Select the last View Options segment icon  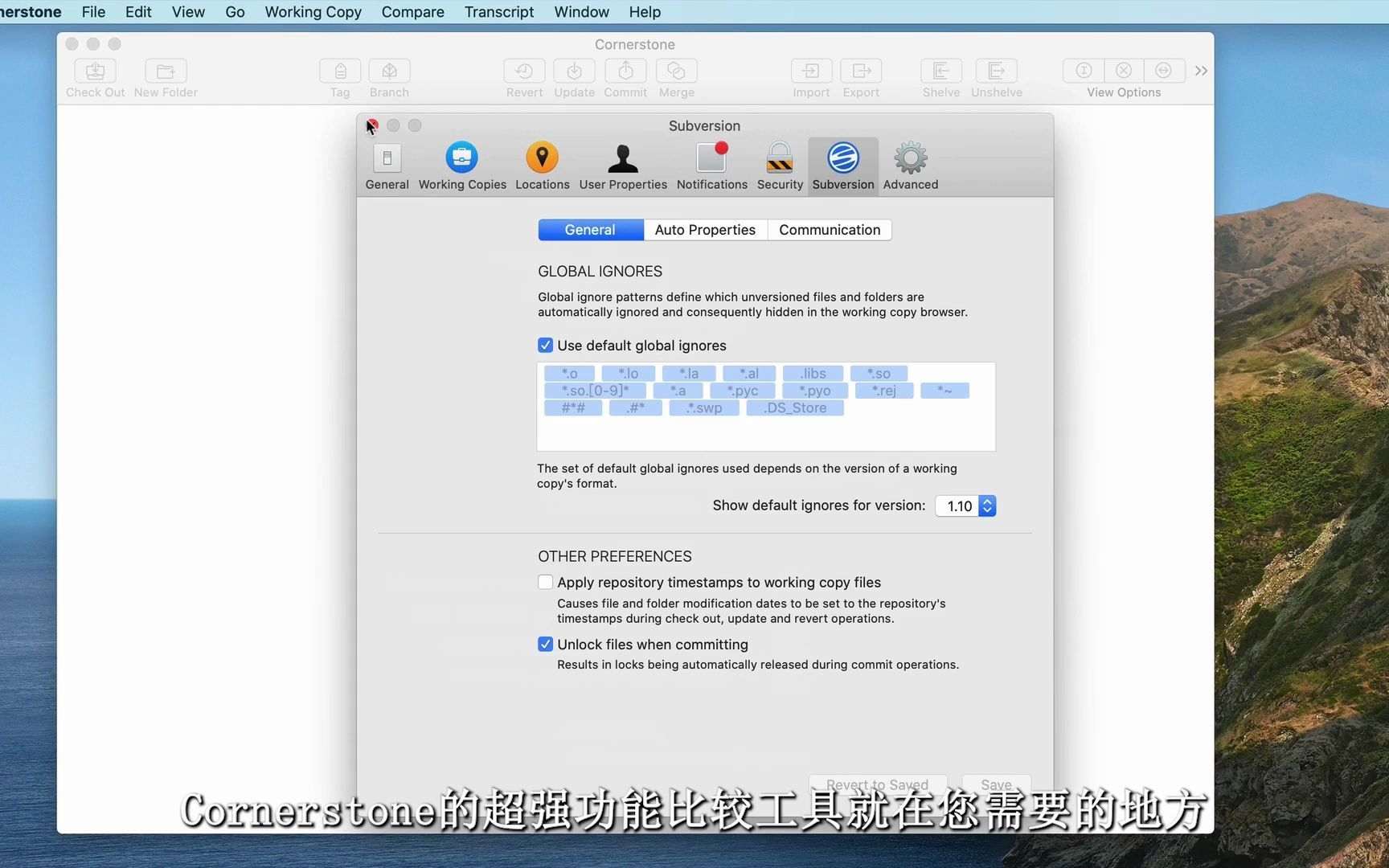(1163, 71)
